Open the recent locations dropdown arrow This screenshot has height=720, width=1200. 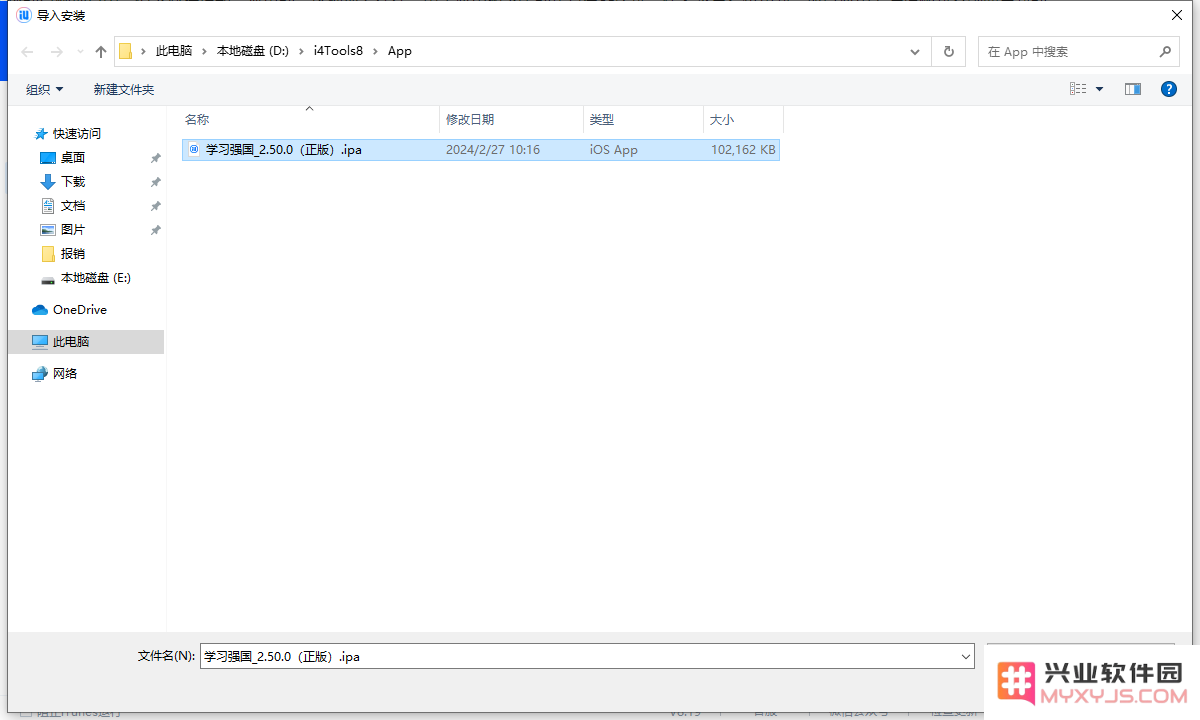[x=81, y=52]
